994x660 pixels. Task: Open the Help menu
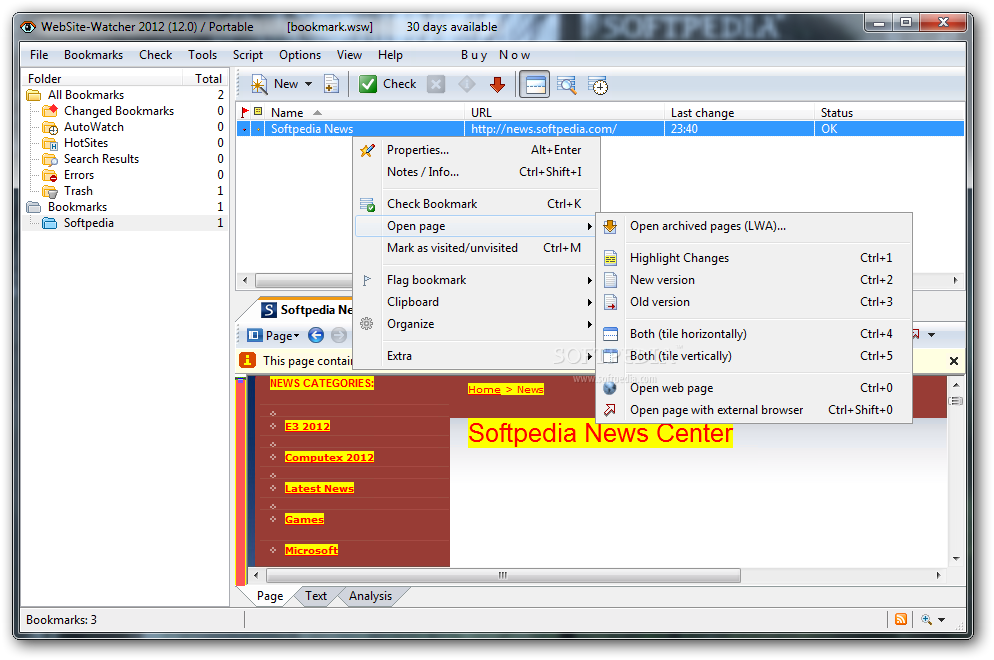(390, 55)
